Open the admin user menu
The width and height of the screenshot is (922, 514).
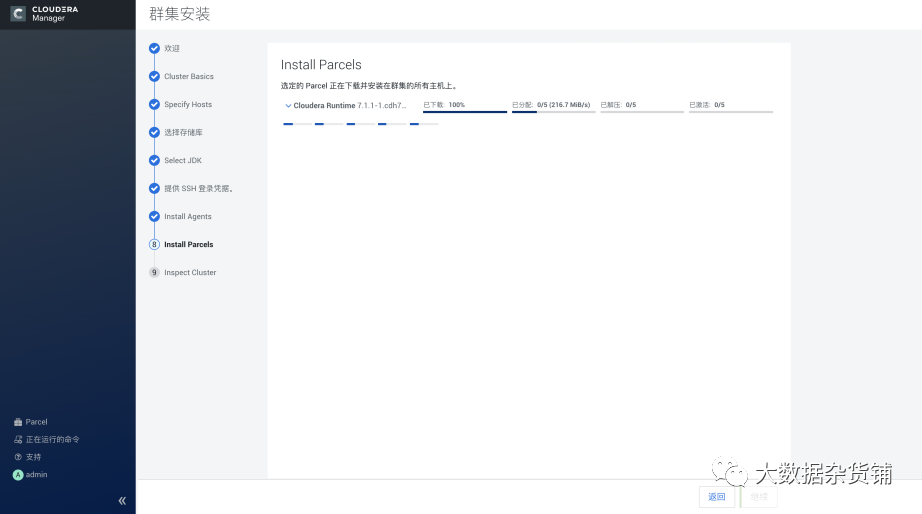click(x=36, y=475)
